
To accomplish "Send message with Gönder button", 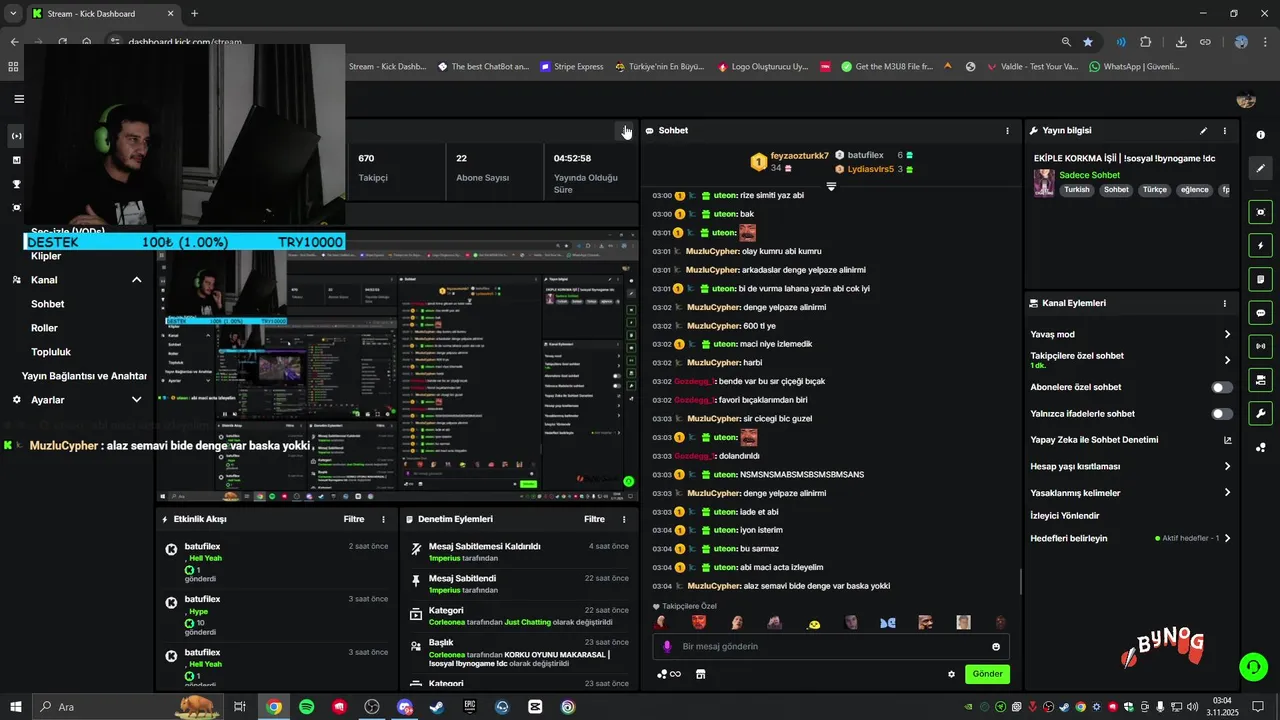I will click(x=987, y=674).
